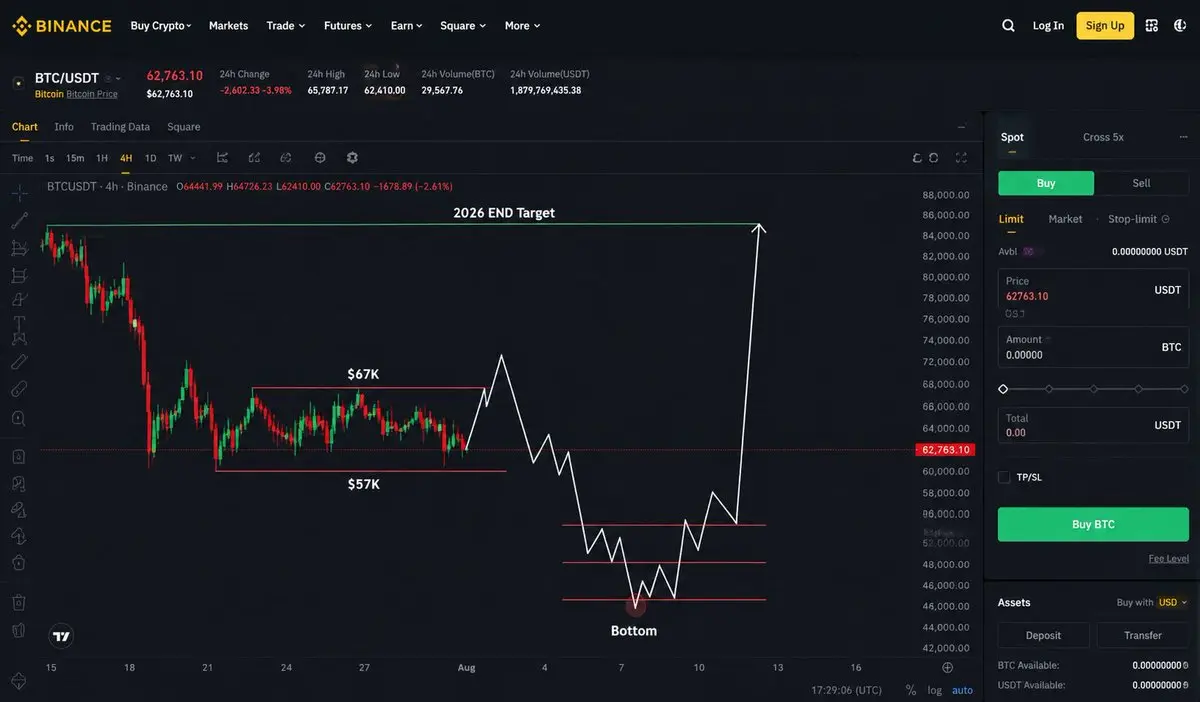Open the download app icon in the header
Viewport: 1200px width, 702px height.
click(x=1152, y=26)
